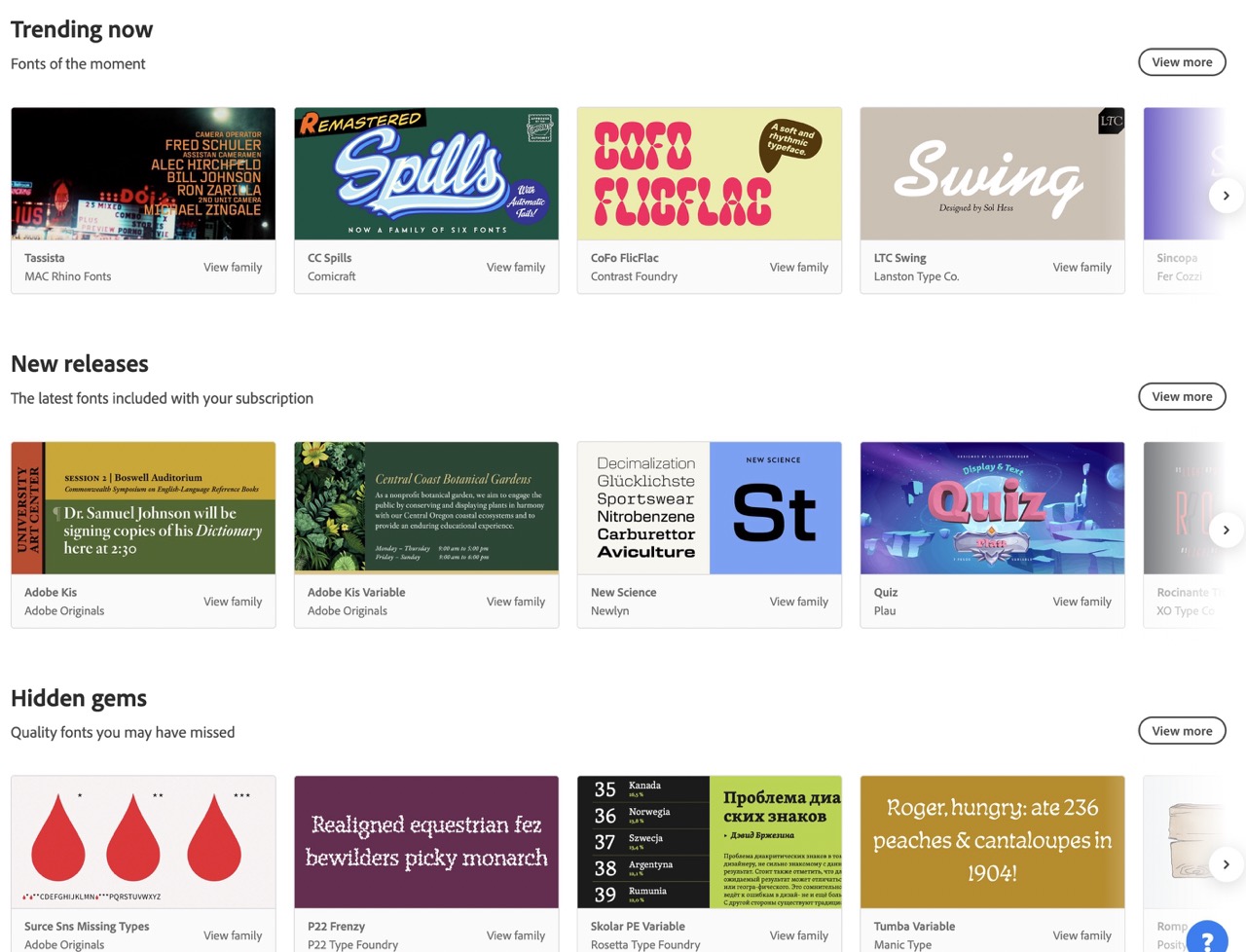The width and height of the screenshot is (1246, 952).
Task: Click next arrow in Hidden gems row
Action: (1226, 864)
